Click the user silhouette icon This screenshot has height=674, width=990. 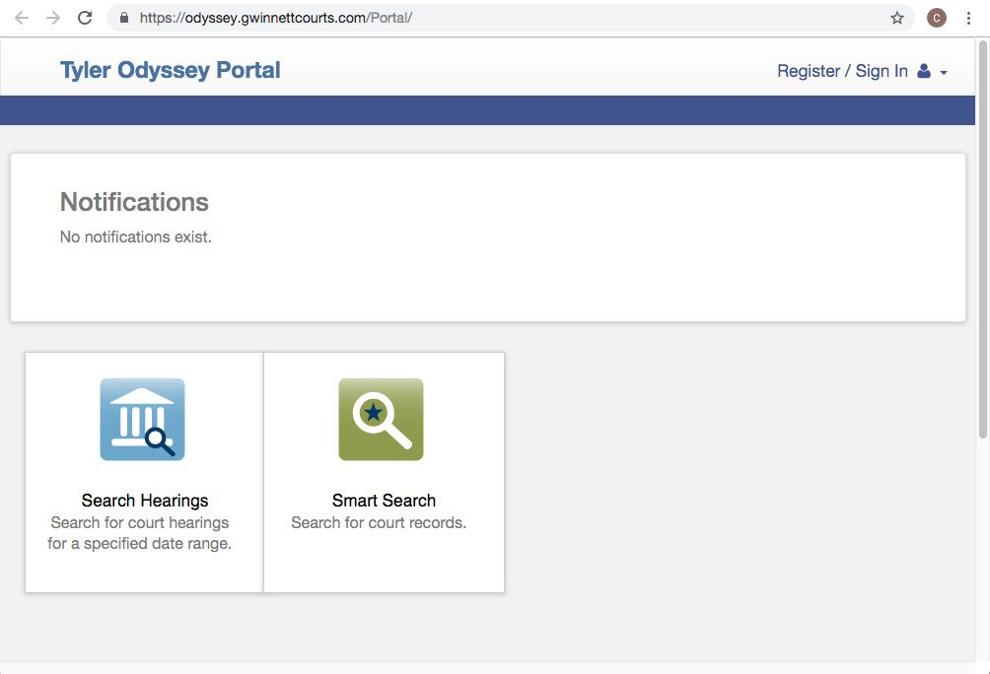(x=924, y=71)
